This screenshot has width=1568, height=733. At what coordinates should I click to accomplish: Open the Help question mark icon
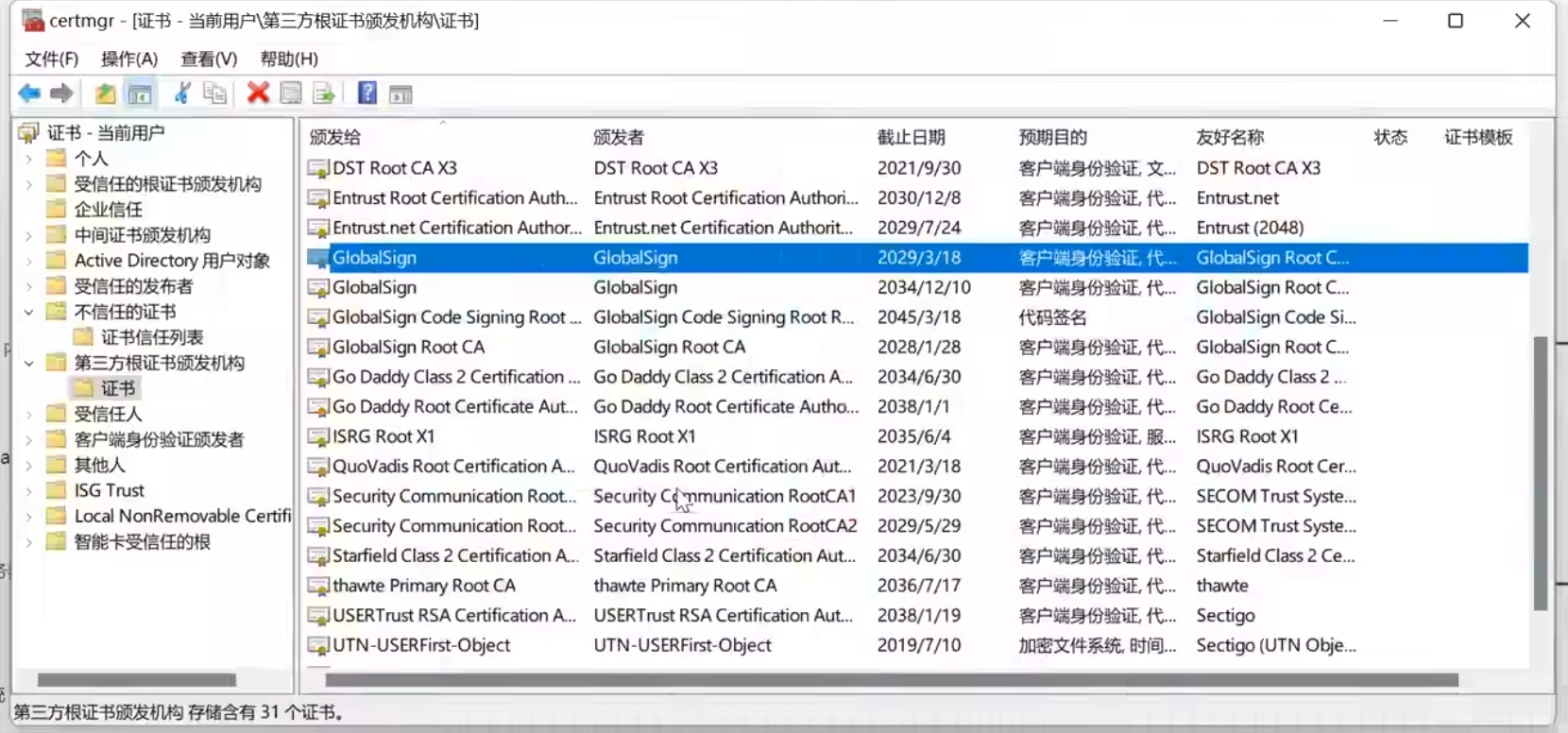point(367,94)
